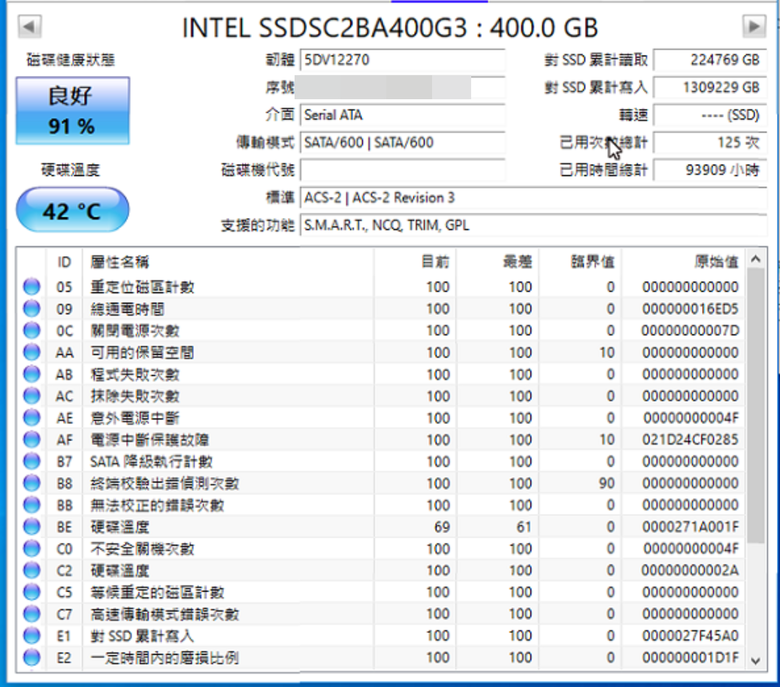Image resolution: width=780 pixels, height=687 pixels.
Task: Click threshold value 90 in row B8
Action: [x=607, y=484]
